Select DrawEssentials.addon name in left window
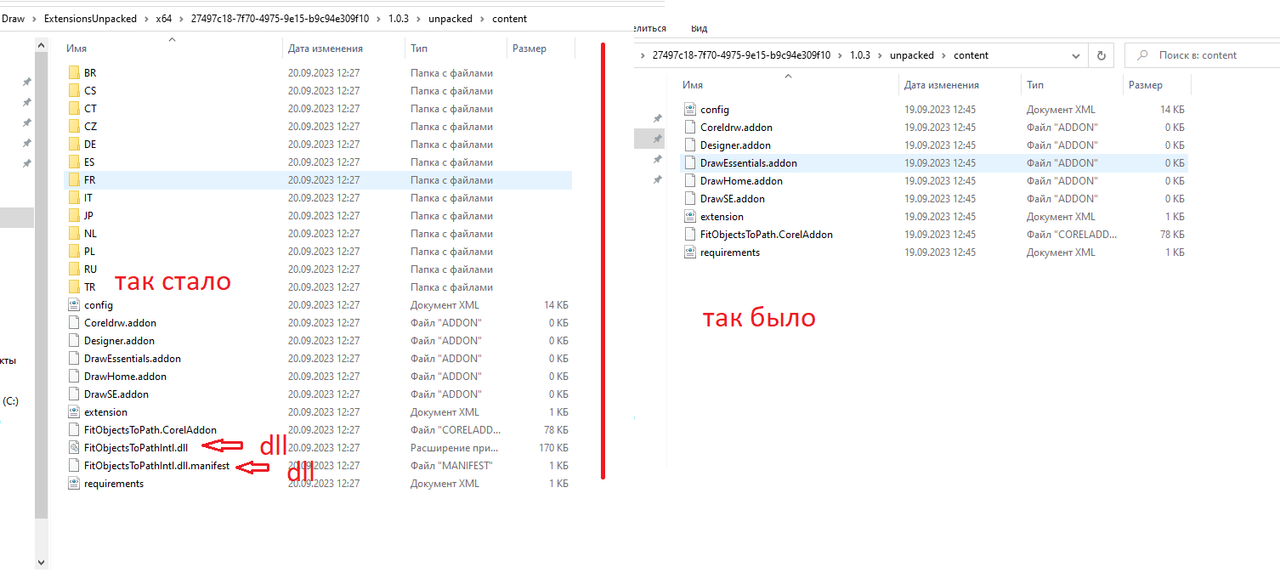 tap(132, 359)
